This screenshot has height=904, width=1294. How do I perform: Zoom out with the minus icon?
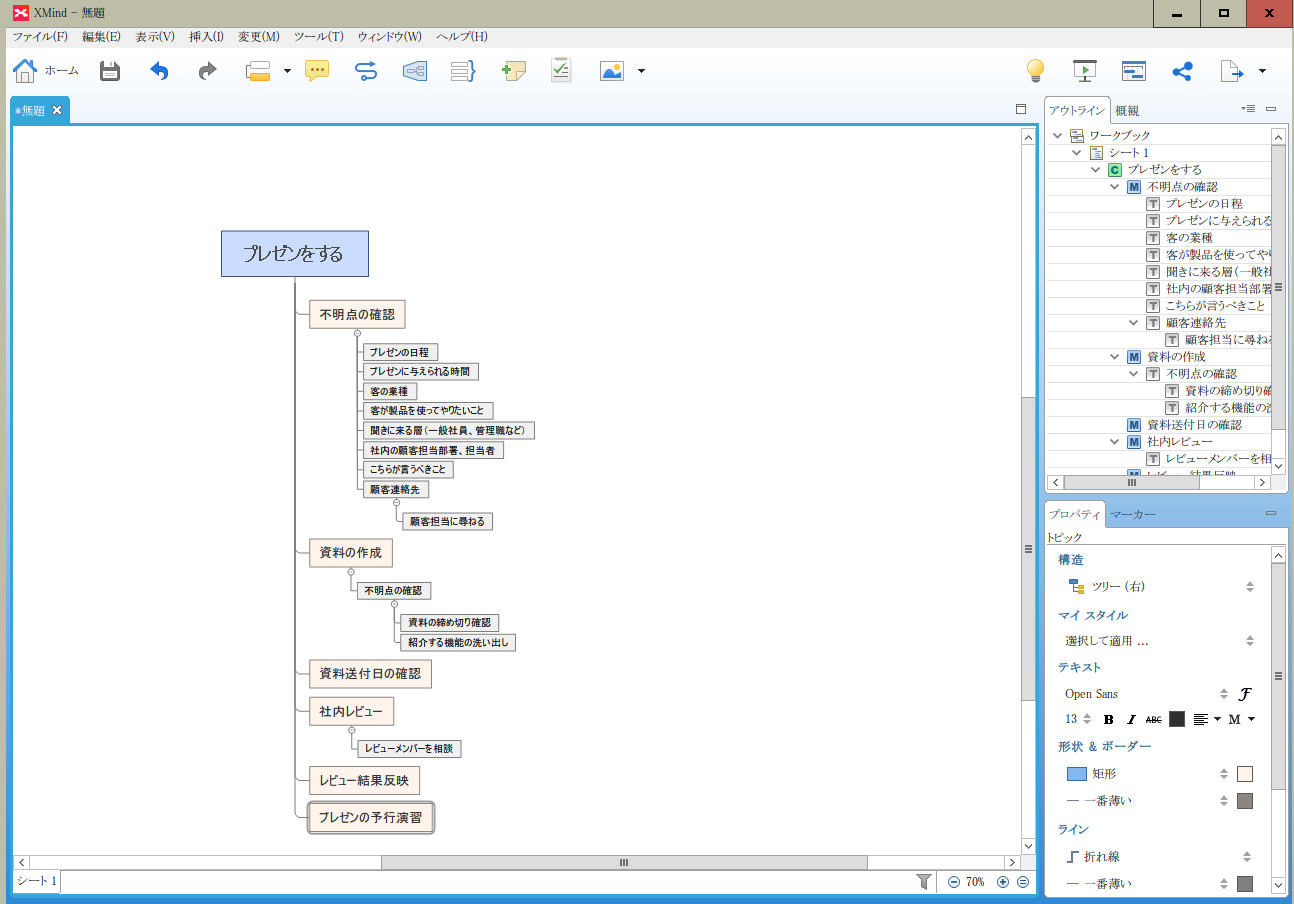click(953, 882)
